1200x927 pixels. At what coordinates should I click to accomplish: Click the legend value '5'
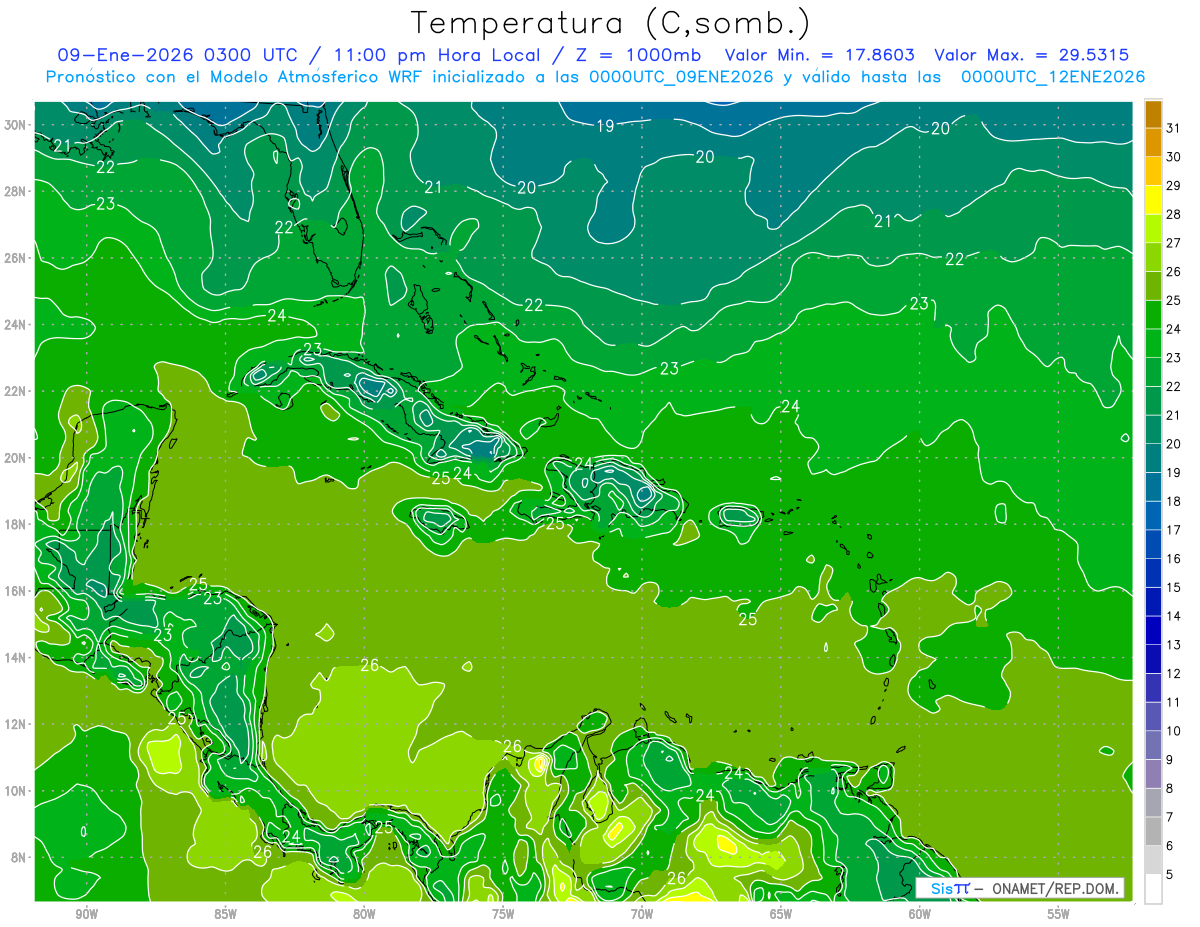coord(1169,875)
